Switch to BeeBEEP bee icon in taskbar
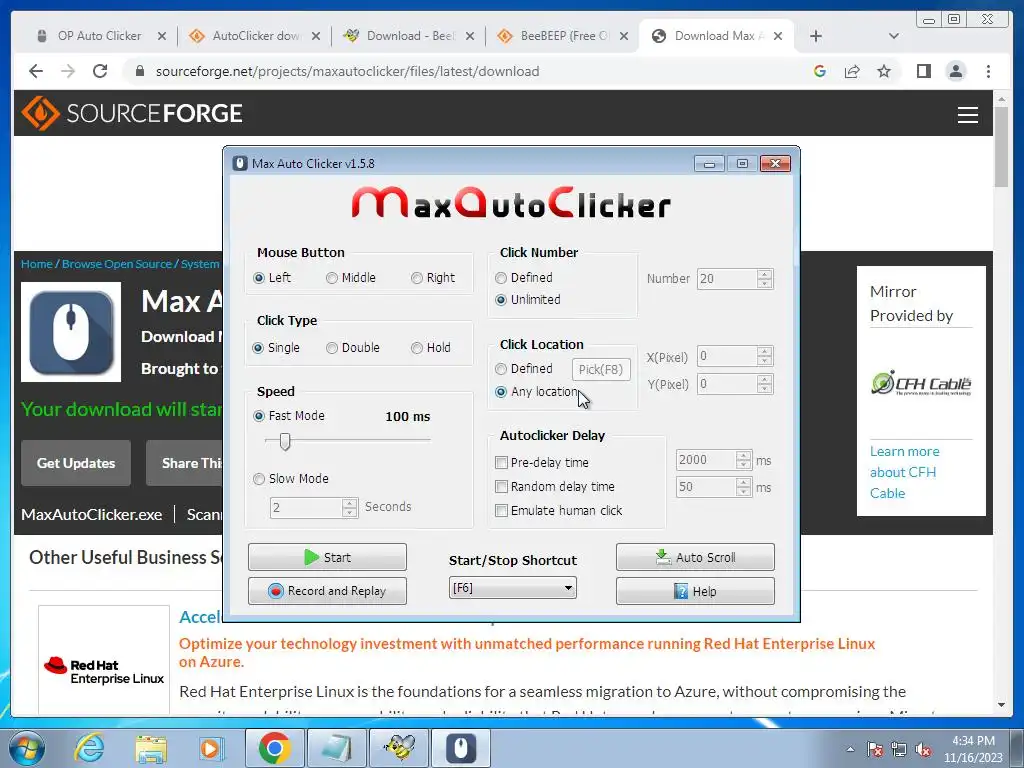This screenshot has width=1024, height=768. pos(399,748)
